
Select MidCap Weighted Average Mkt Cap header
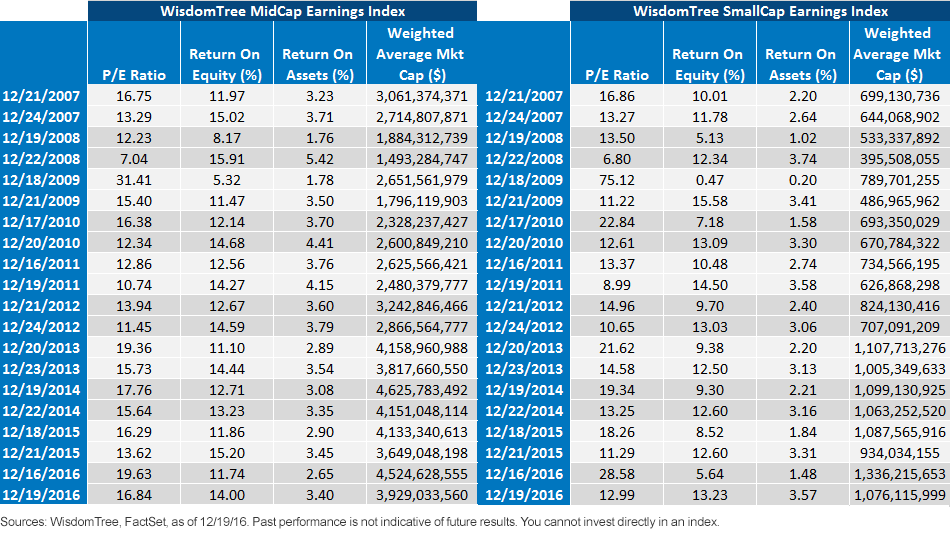pyautogui.click(x=421, y=54)
